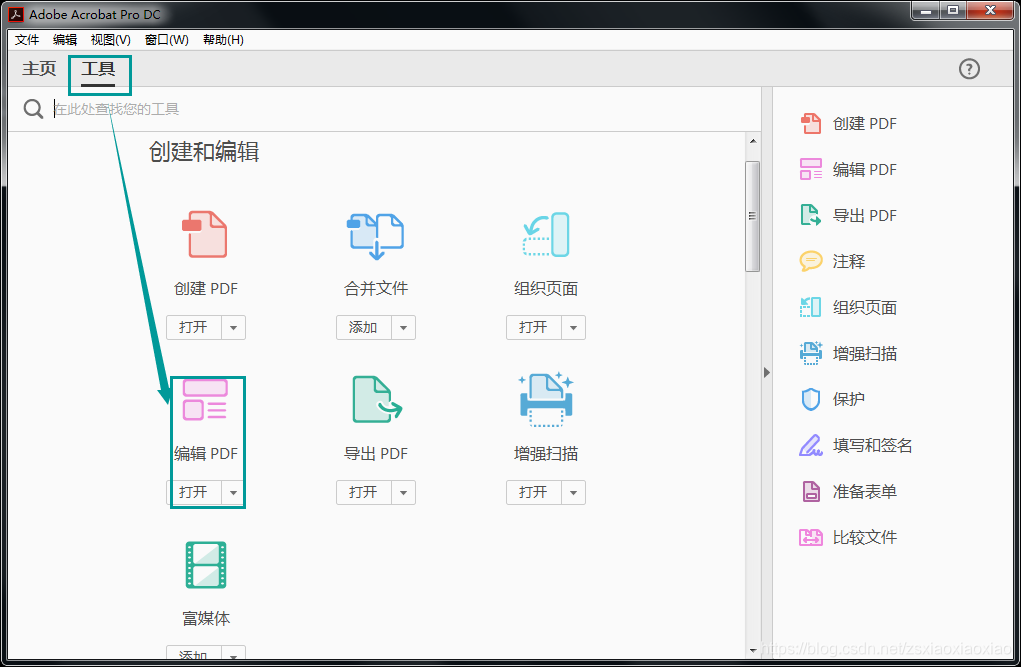
Task: Expand dropdown arrow beside 合并文件 添加 button
Action: 404,328
